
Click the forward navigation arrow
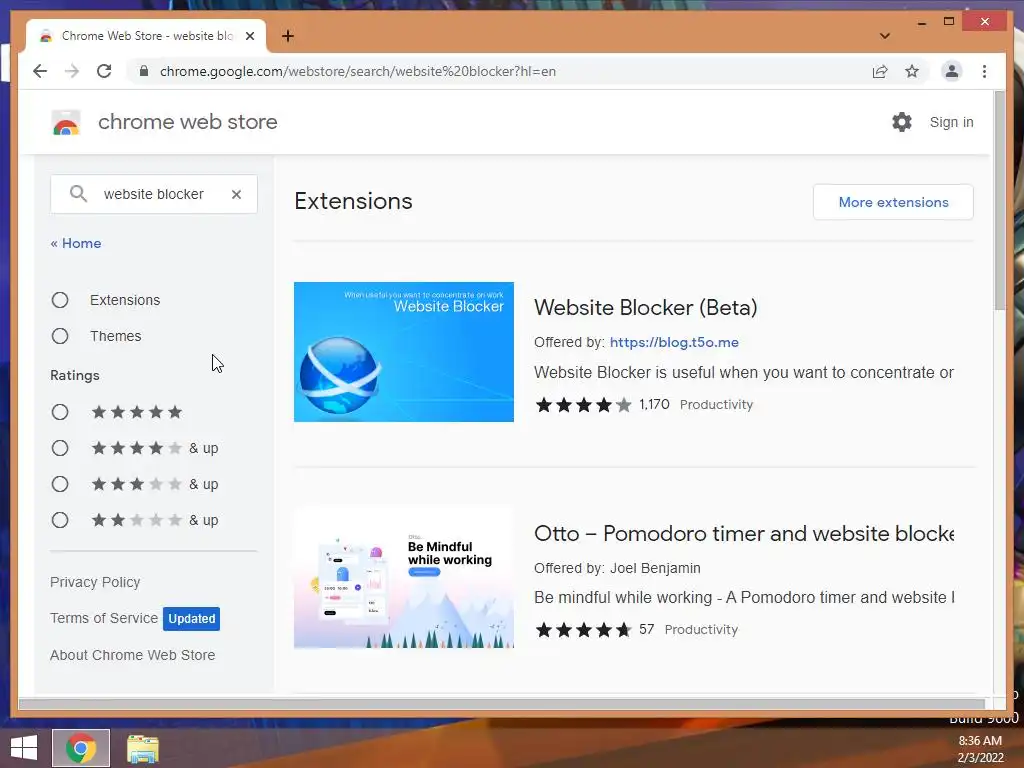pos(72,71)
